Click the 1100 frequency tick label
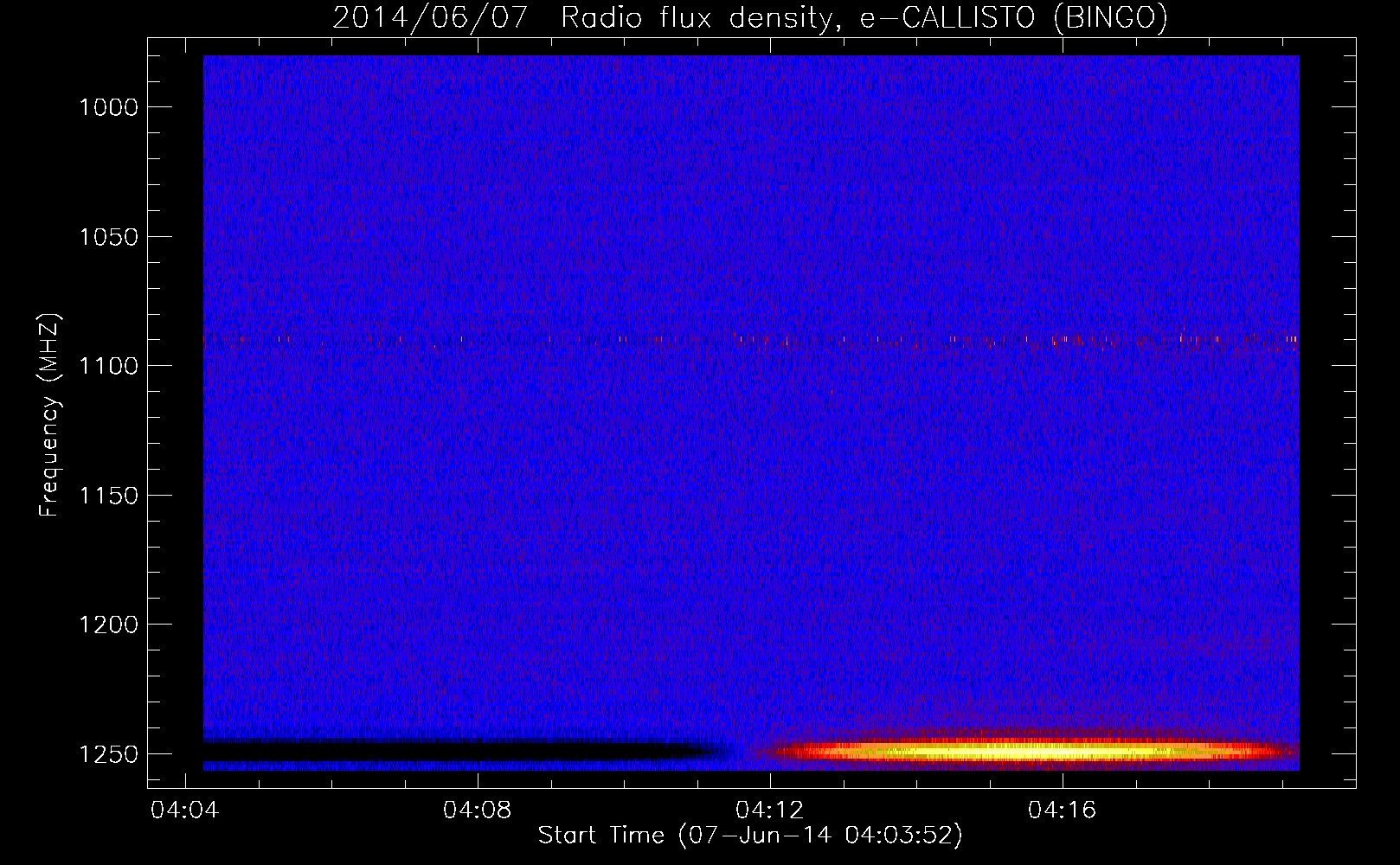The image size is (1400, 865). tap(108, 366)
